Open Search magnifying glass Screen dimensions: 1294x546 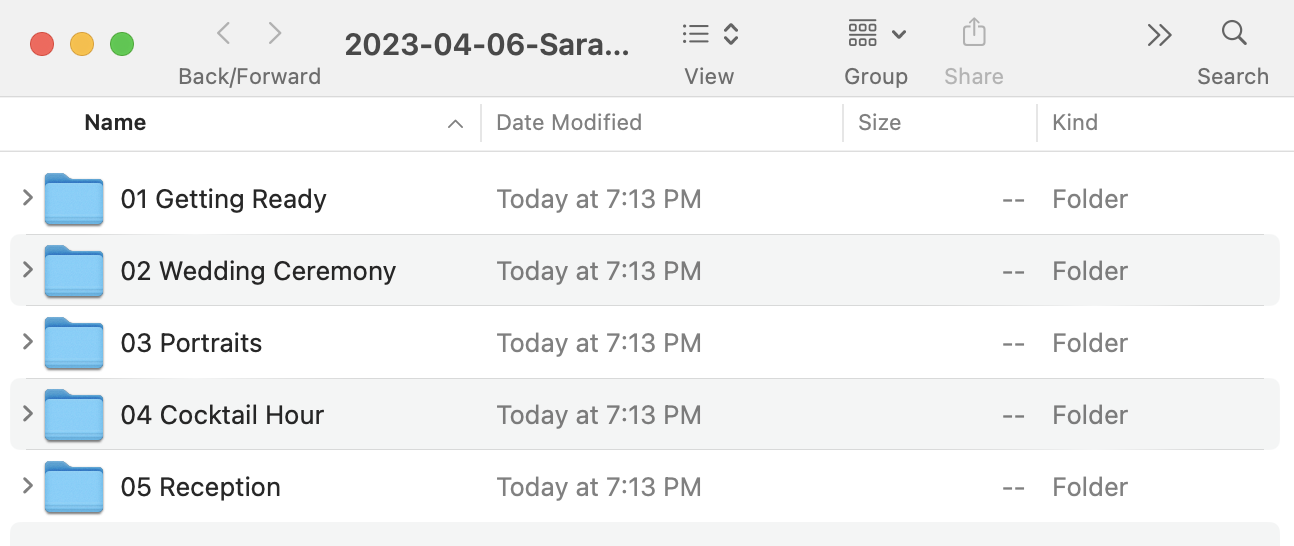[1234, 34]
